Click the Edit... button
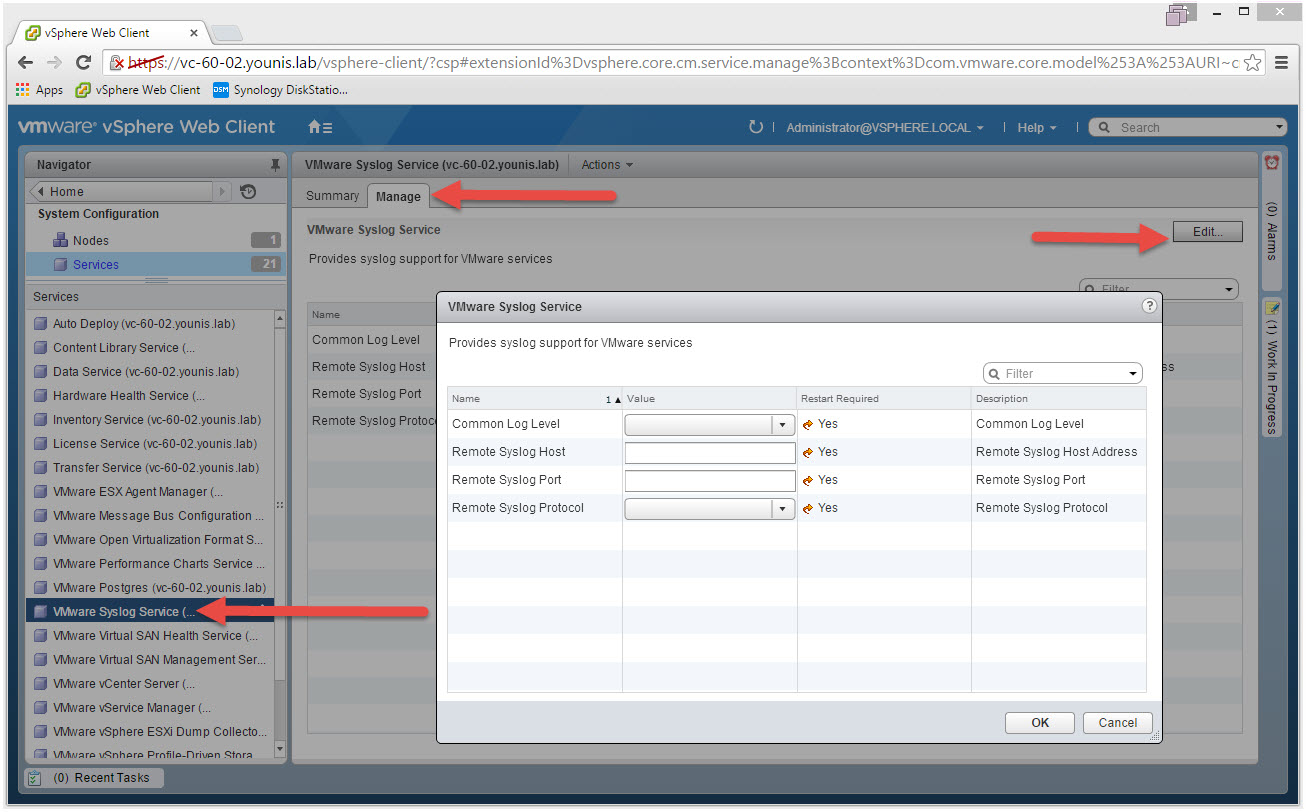 click(x=1207, y=232)
